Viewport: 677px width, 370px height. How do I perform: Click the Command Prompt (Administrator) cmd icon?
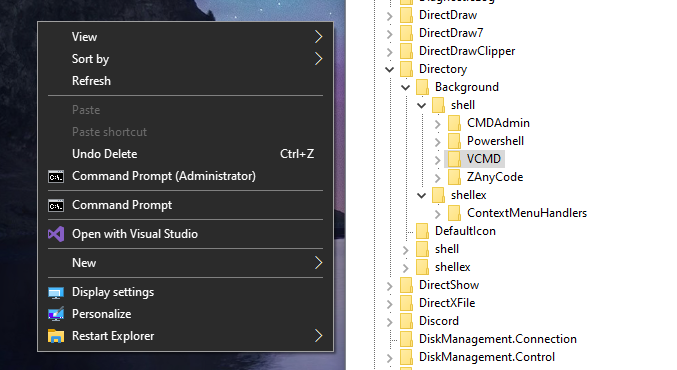[x=56, y=176]
